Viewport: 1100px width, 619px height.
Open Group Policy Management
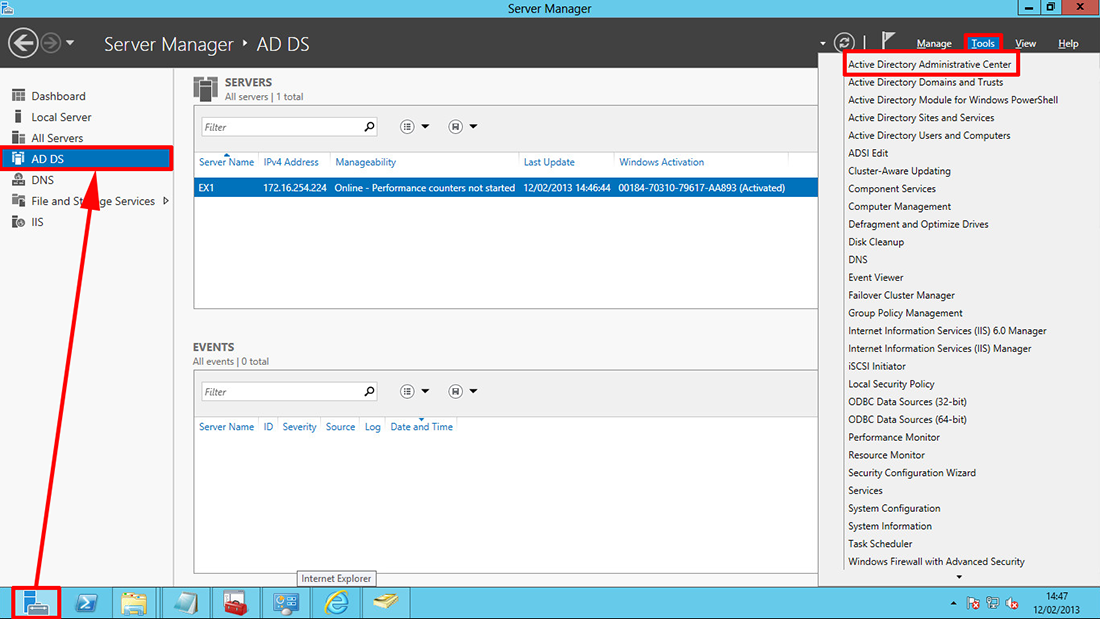click(905, 313)
